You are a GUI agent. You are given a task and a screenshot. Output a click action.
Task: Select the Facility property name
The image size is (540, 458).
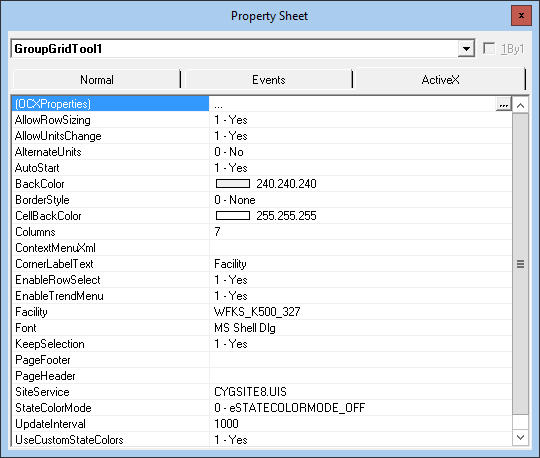click(x=31, y=312)
